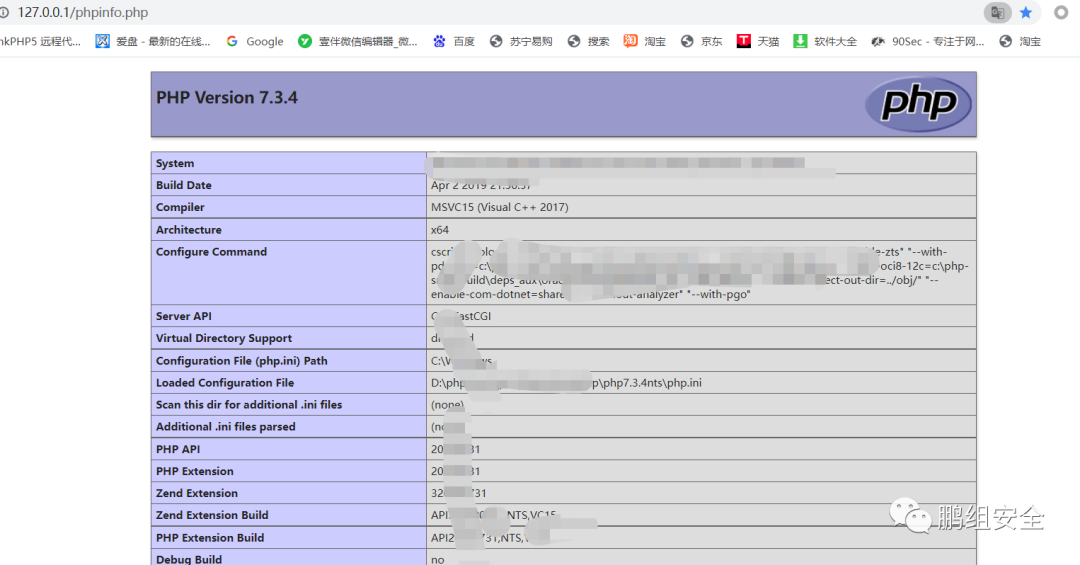Click 'Configuration File (php.ini) Path' label
The height and width of the screenshot is (565, 1080).
(x=241, y=360)
